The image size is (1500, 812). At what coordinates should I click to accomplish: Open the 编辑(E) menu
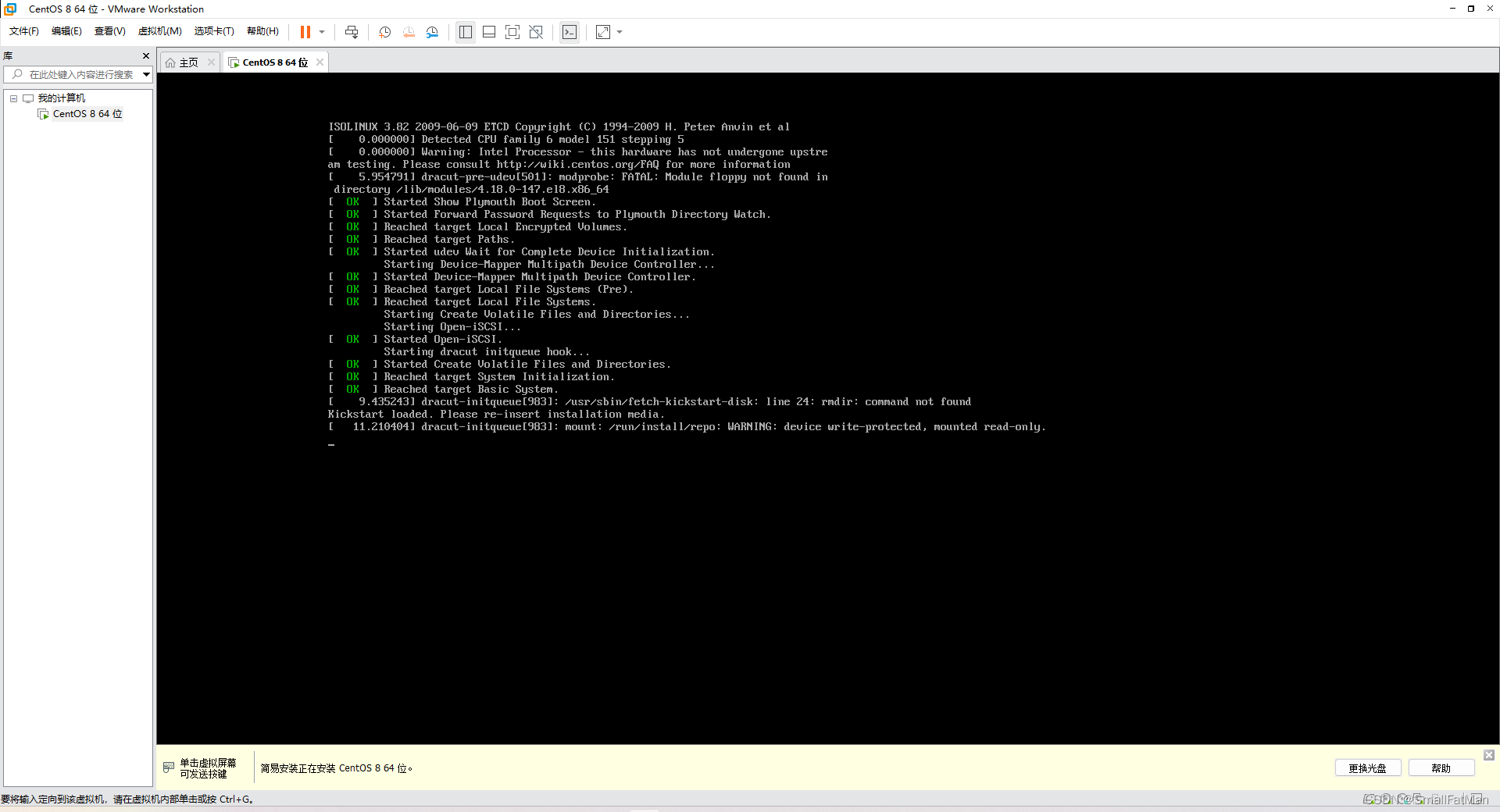(66, 31)
